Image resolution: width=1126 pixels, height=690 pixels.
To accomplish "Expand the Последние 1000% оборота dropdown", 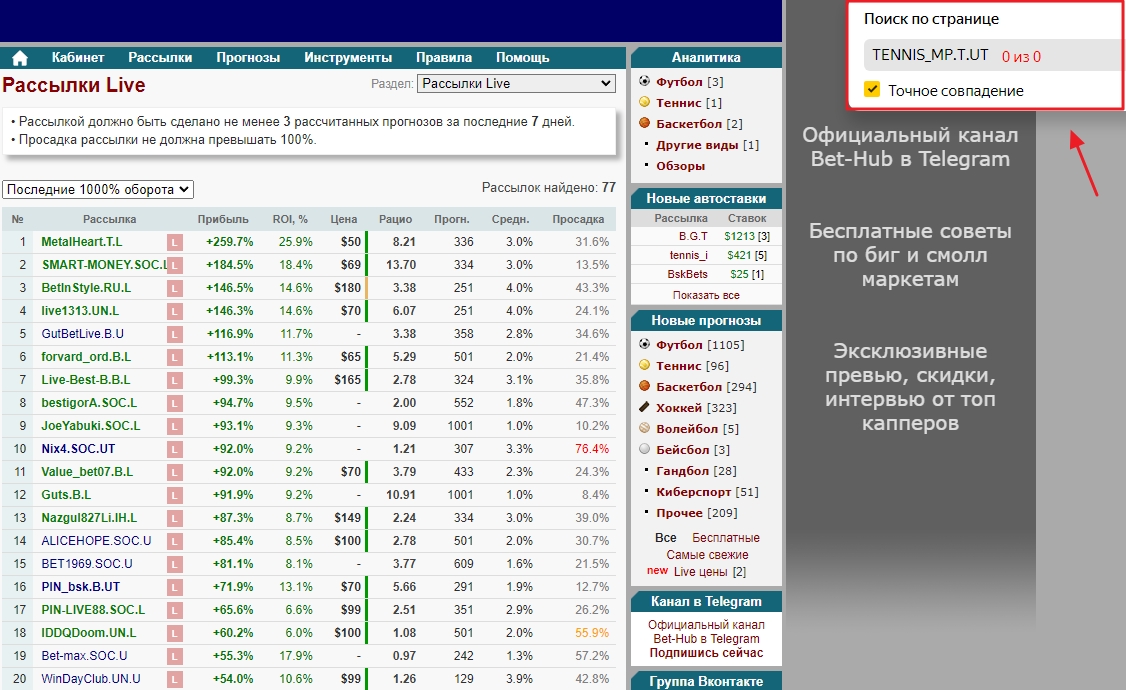I will click(x=98, y=189).
